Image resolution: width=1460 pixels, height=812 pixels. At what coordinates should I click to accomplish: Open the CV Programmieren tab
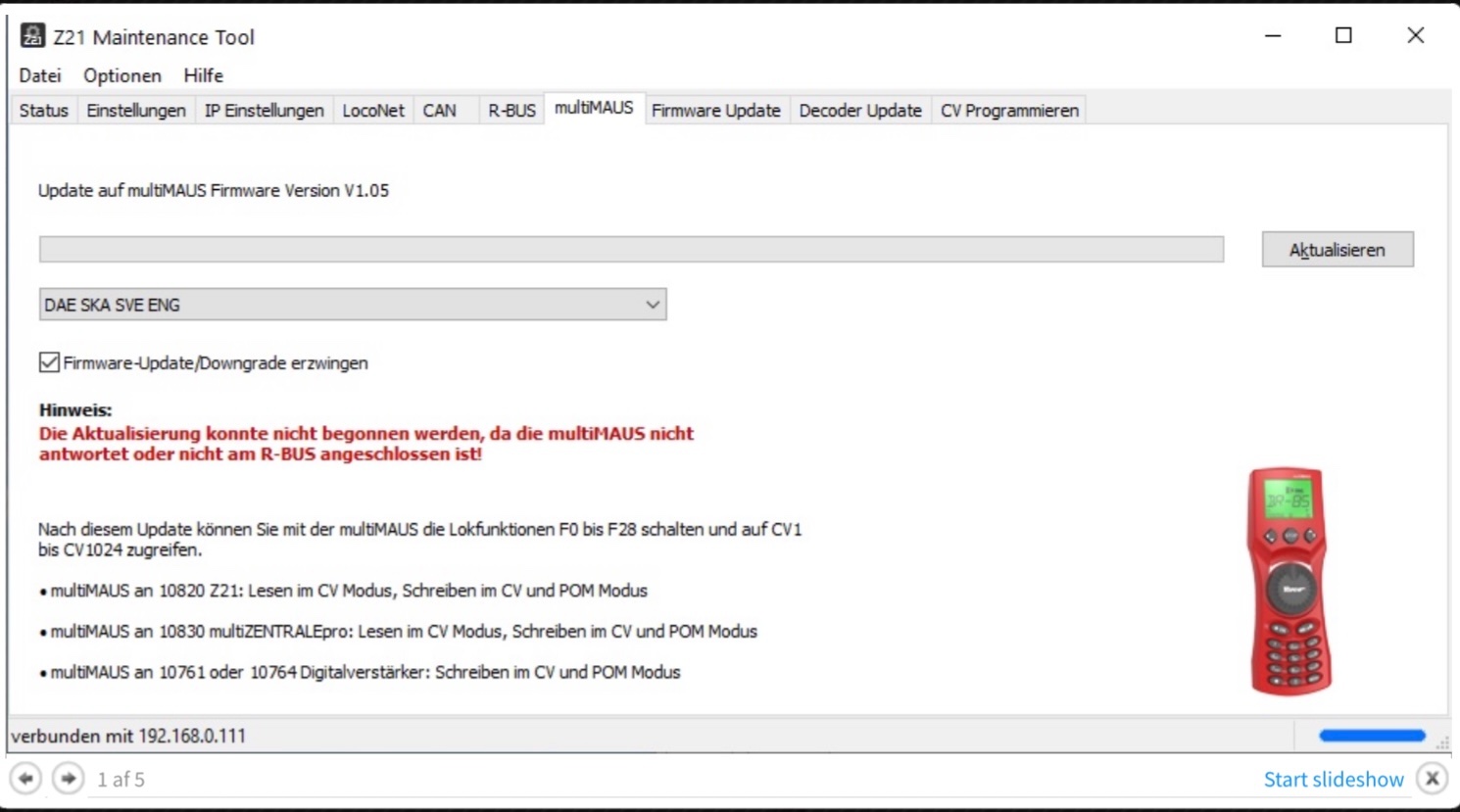[1010, 111]
